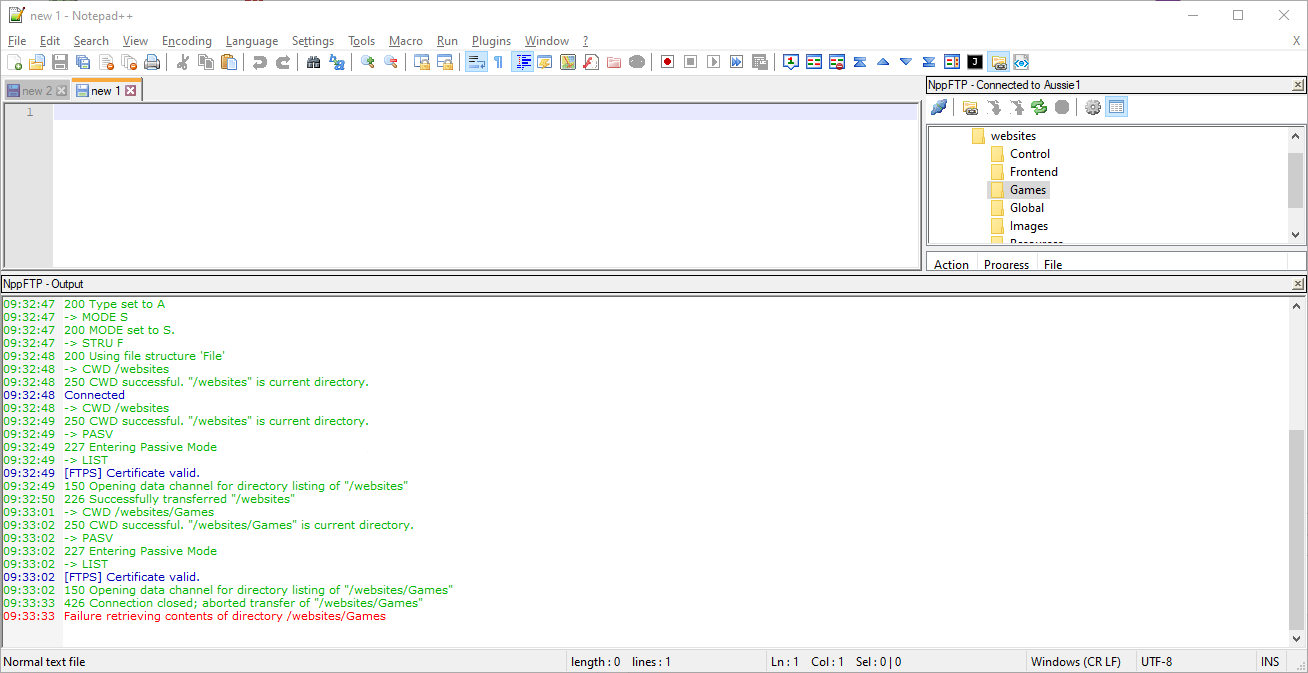Open Document Map panel icon
Image resolution: width=1308 pixels, height=673 pixels.
pyautogui.click(x=568, y=62)
